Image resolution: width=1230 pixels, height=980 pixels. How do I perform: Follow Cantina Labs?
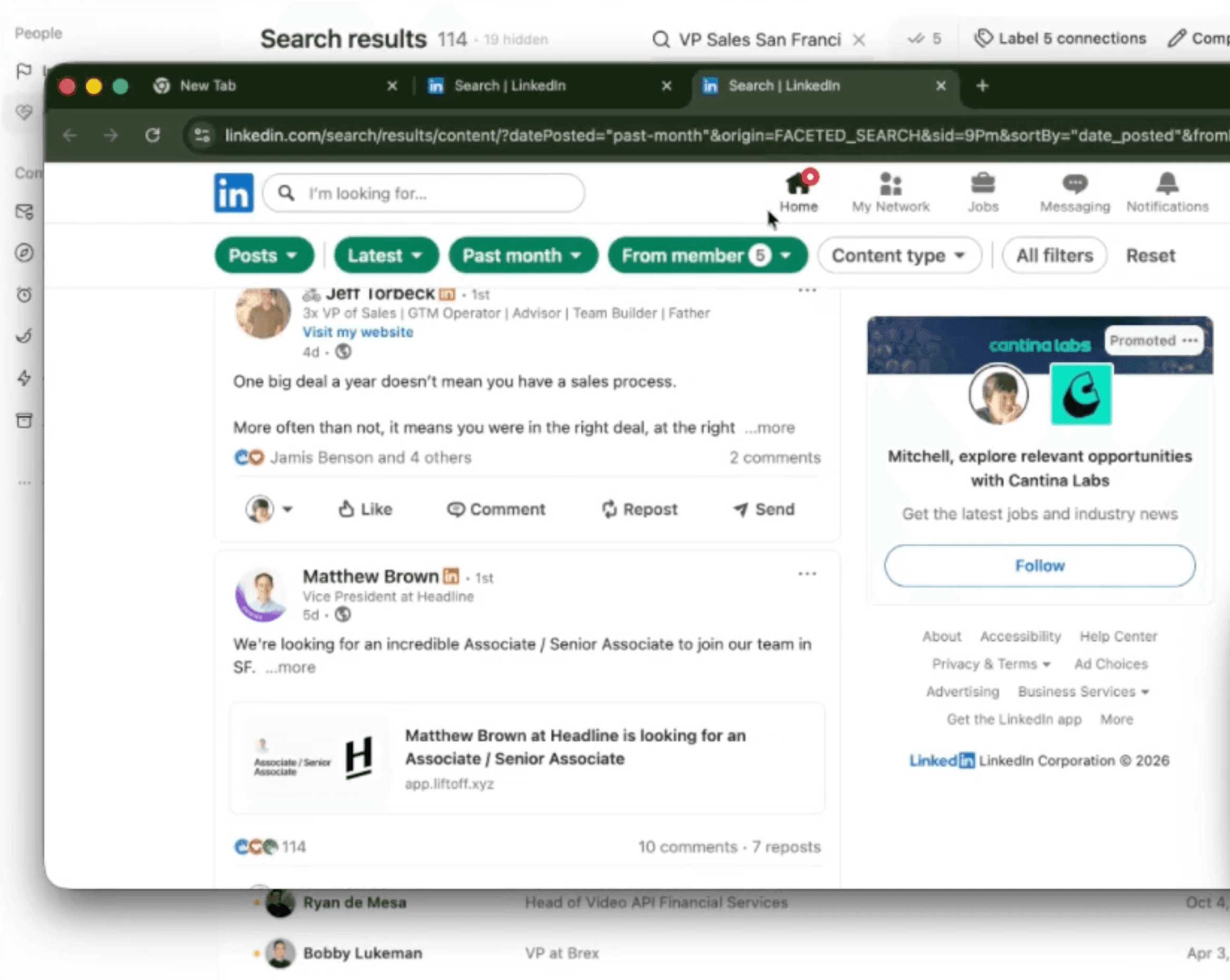1039,565
